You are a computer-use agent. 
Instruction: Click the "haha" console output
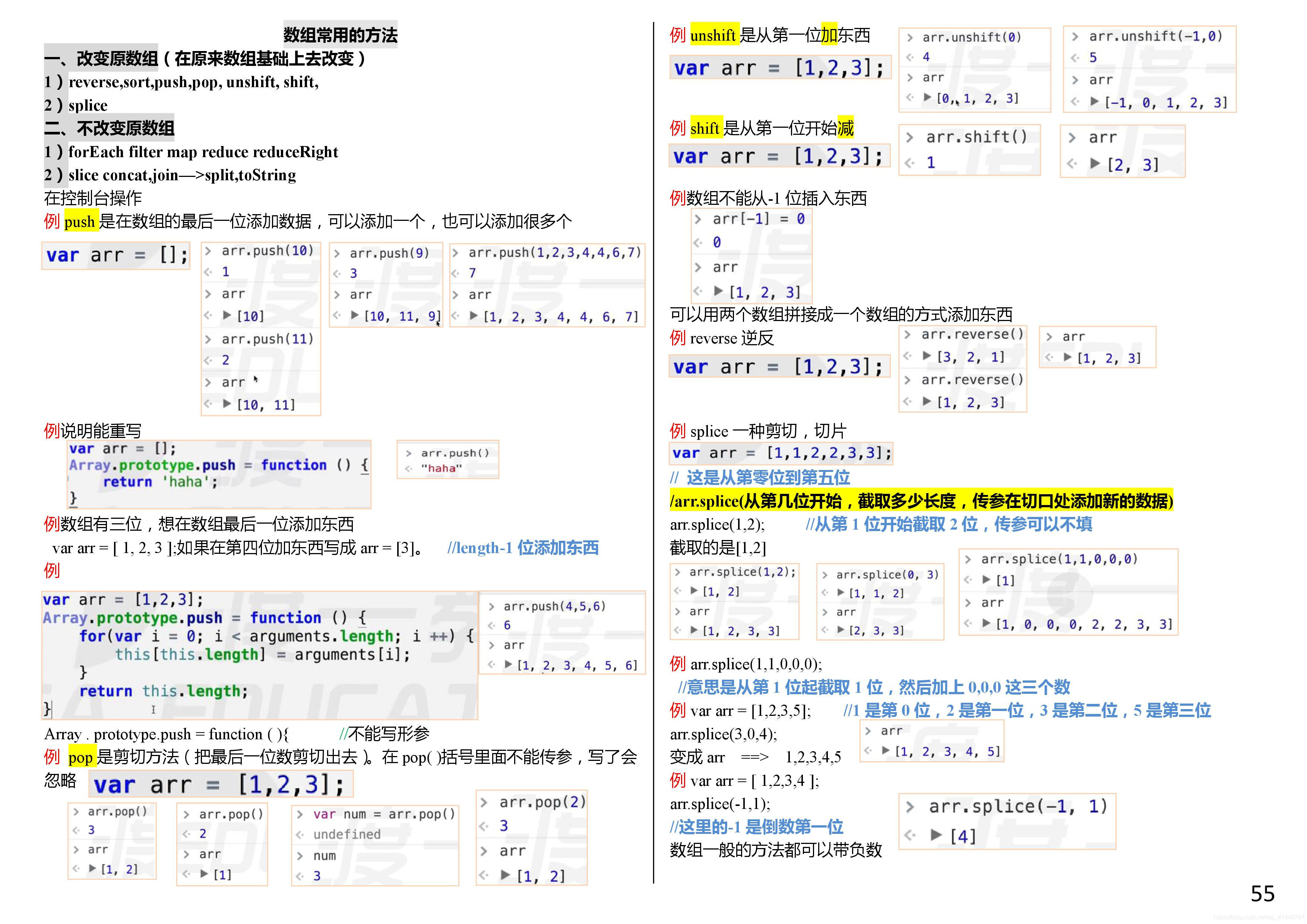click(x=441, y=468)
